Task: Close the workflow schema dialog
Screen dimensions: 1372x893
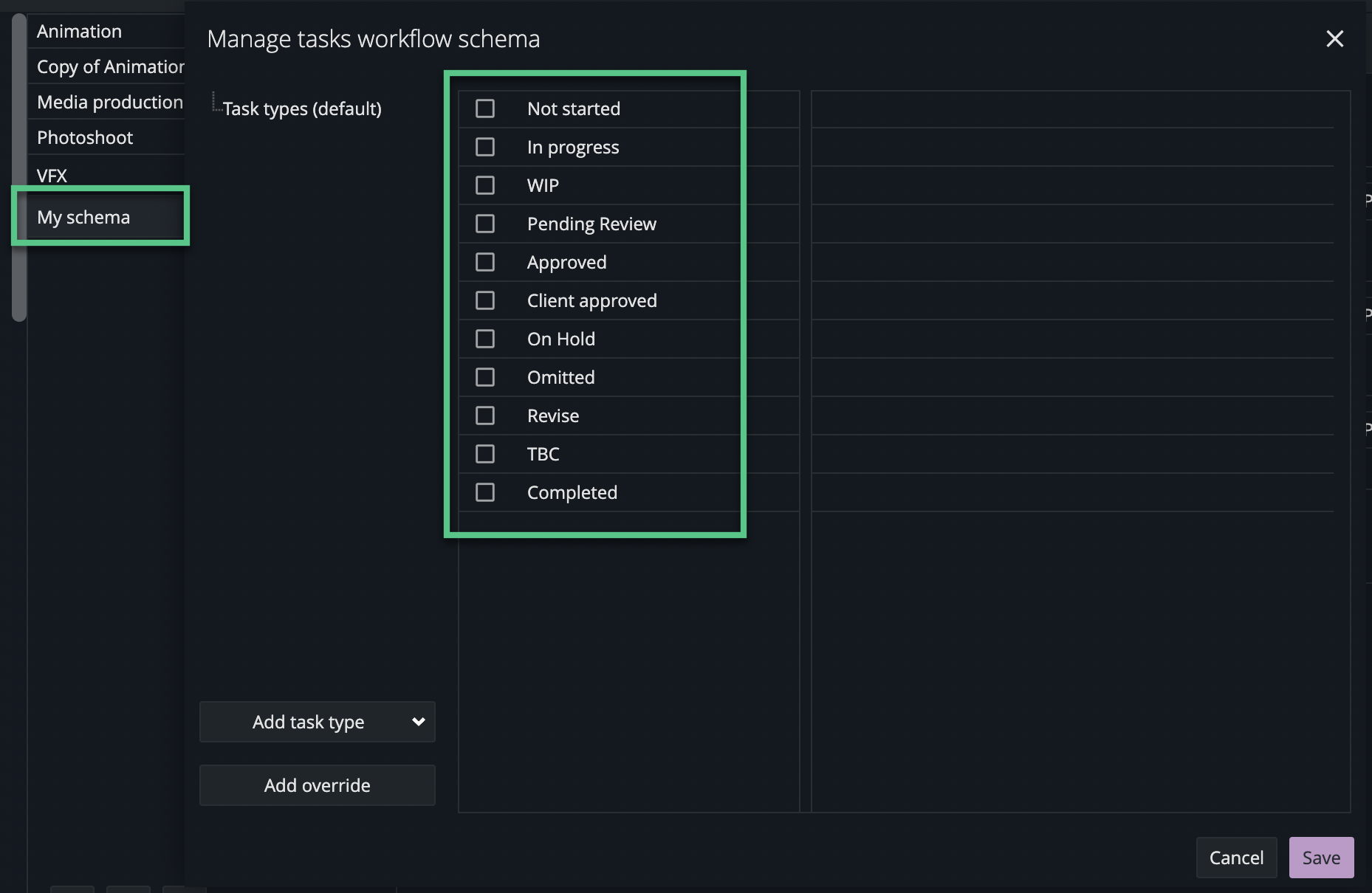Action: pyautogui.click(x=1334, y=38)
